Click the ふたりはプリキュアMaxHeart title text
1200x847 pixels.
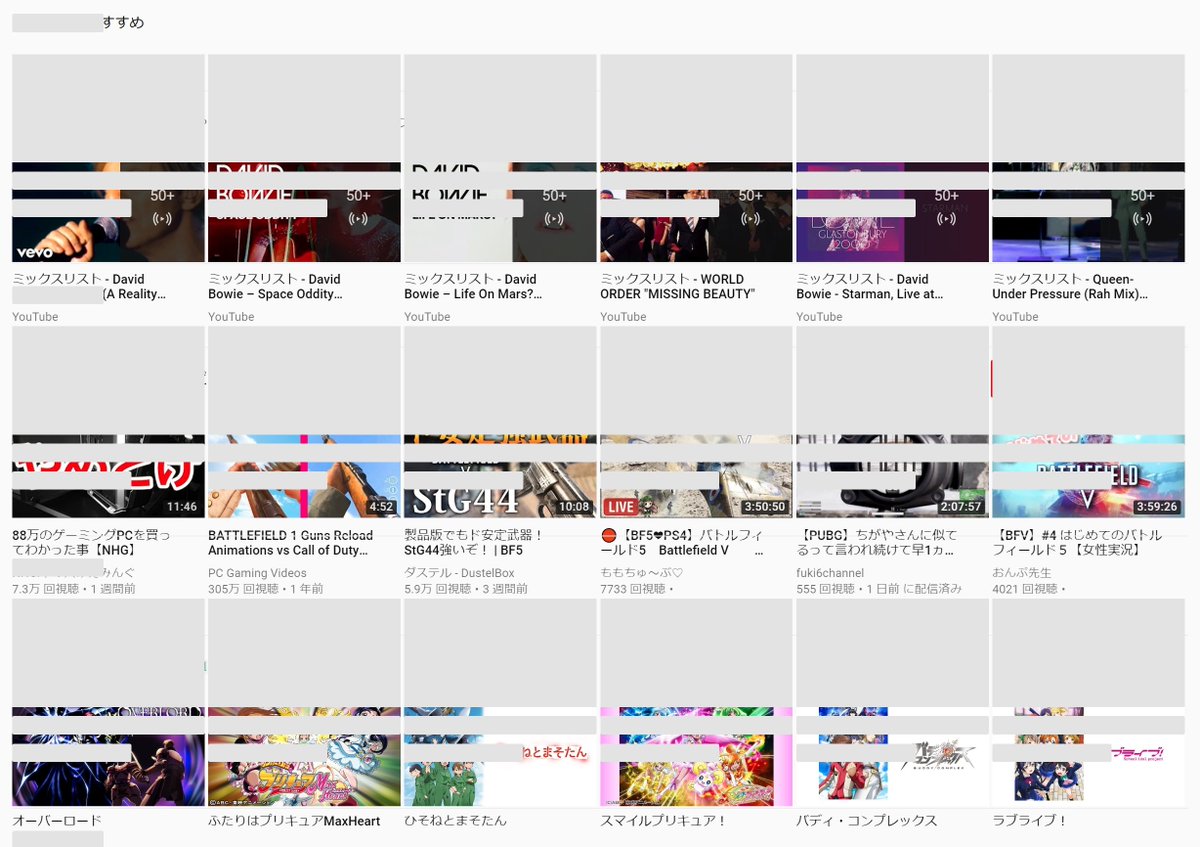[x=294, y=821]
